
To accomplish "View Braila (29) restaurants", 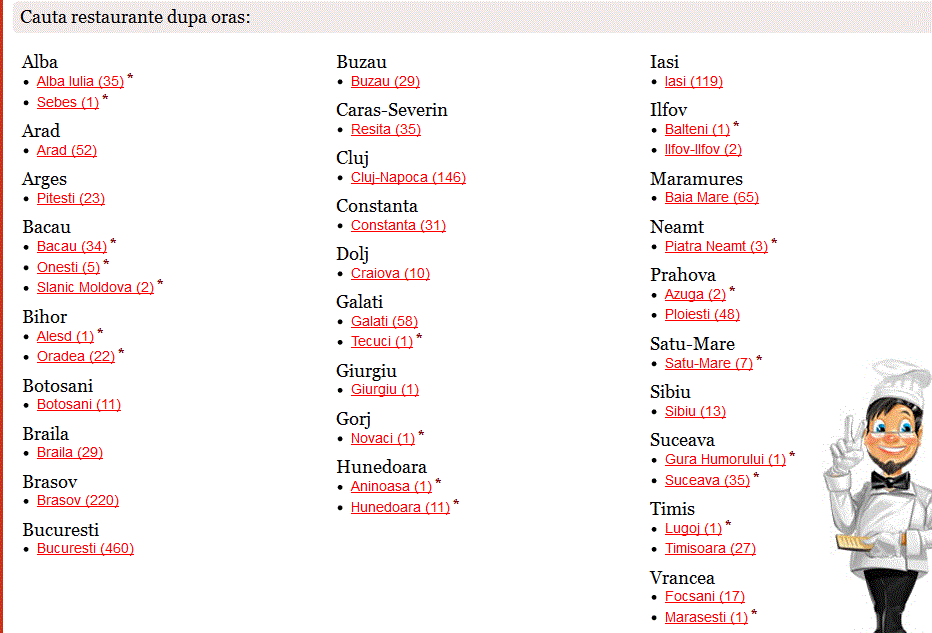I will click(70, 453).
